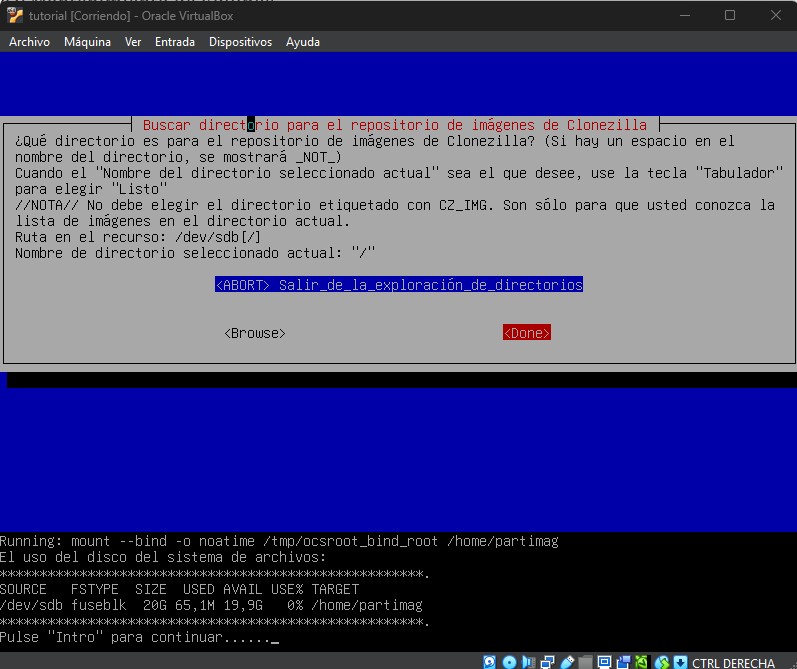
Task: Click the screen recording status icon
Action: tap(623, 662)
